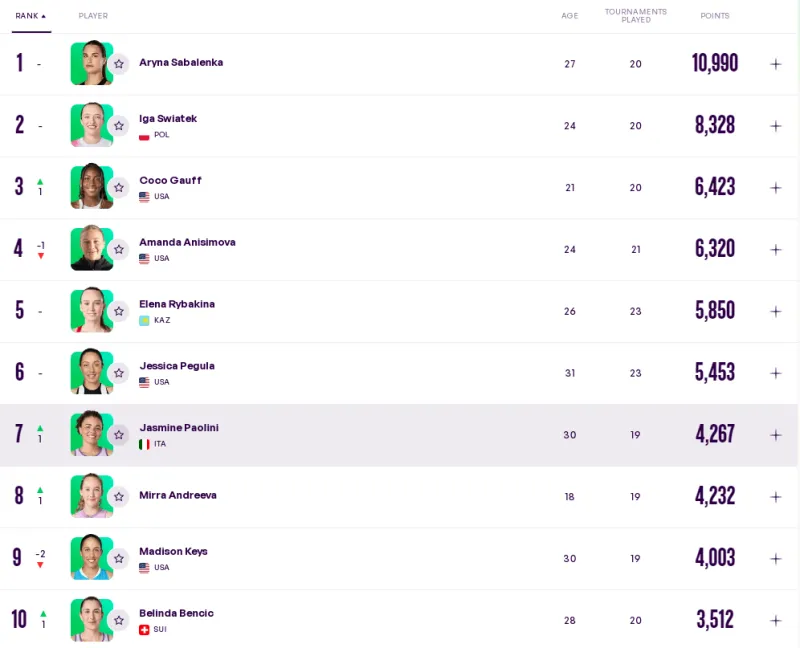Click star icon next to Mirra Andreeva

point(119,497)
